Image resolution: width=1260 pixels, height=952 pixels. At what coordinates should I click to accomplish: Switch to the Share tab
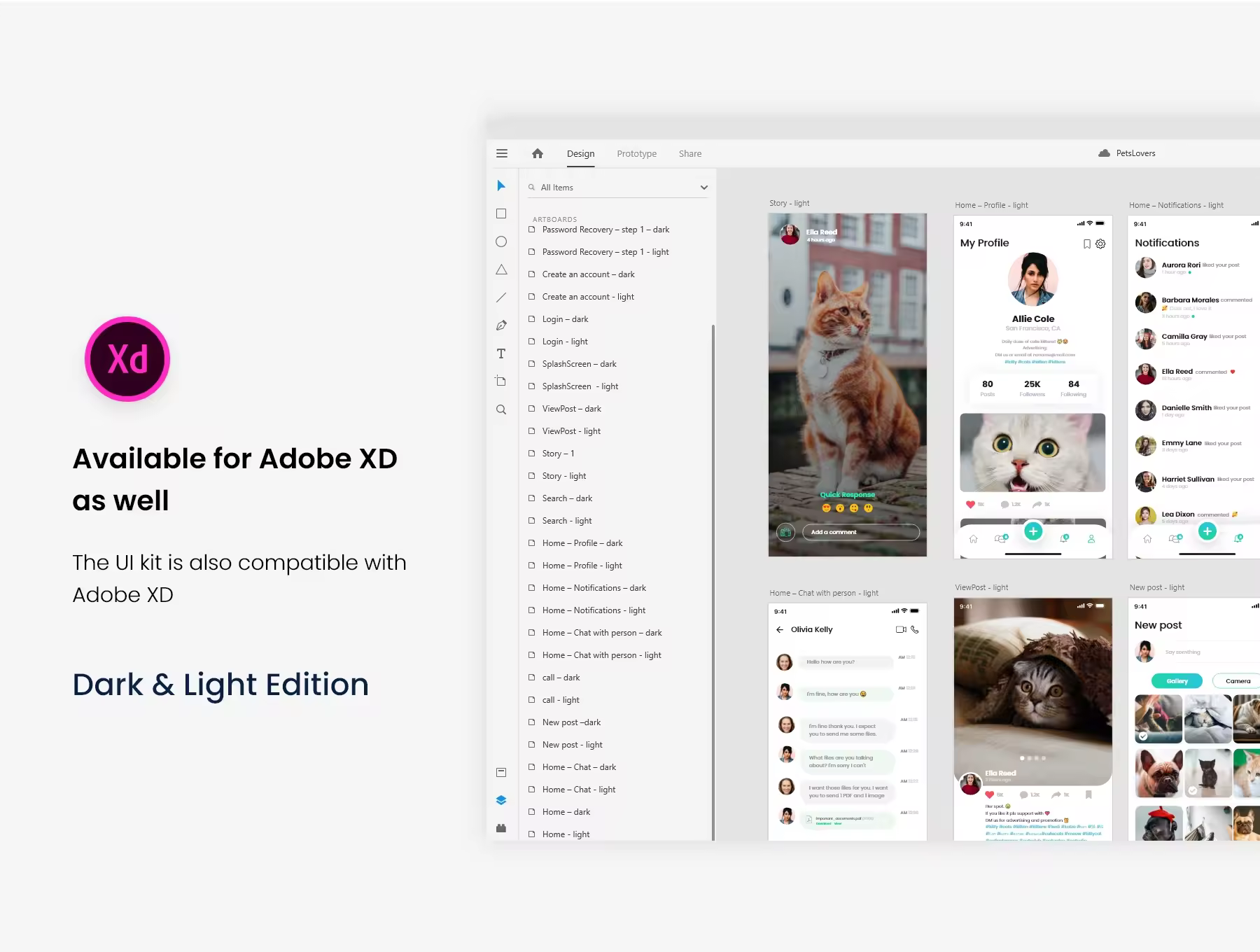(689, 154)
